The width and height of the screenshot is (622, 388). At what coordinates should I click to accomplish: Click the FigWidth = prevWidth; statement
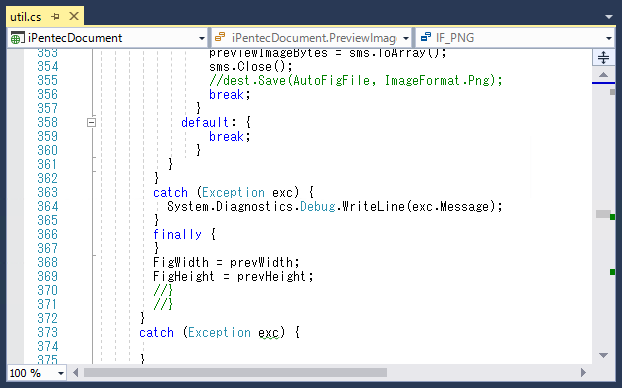pyautogui.click(x=226, y=262)
